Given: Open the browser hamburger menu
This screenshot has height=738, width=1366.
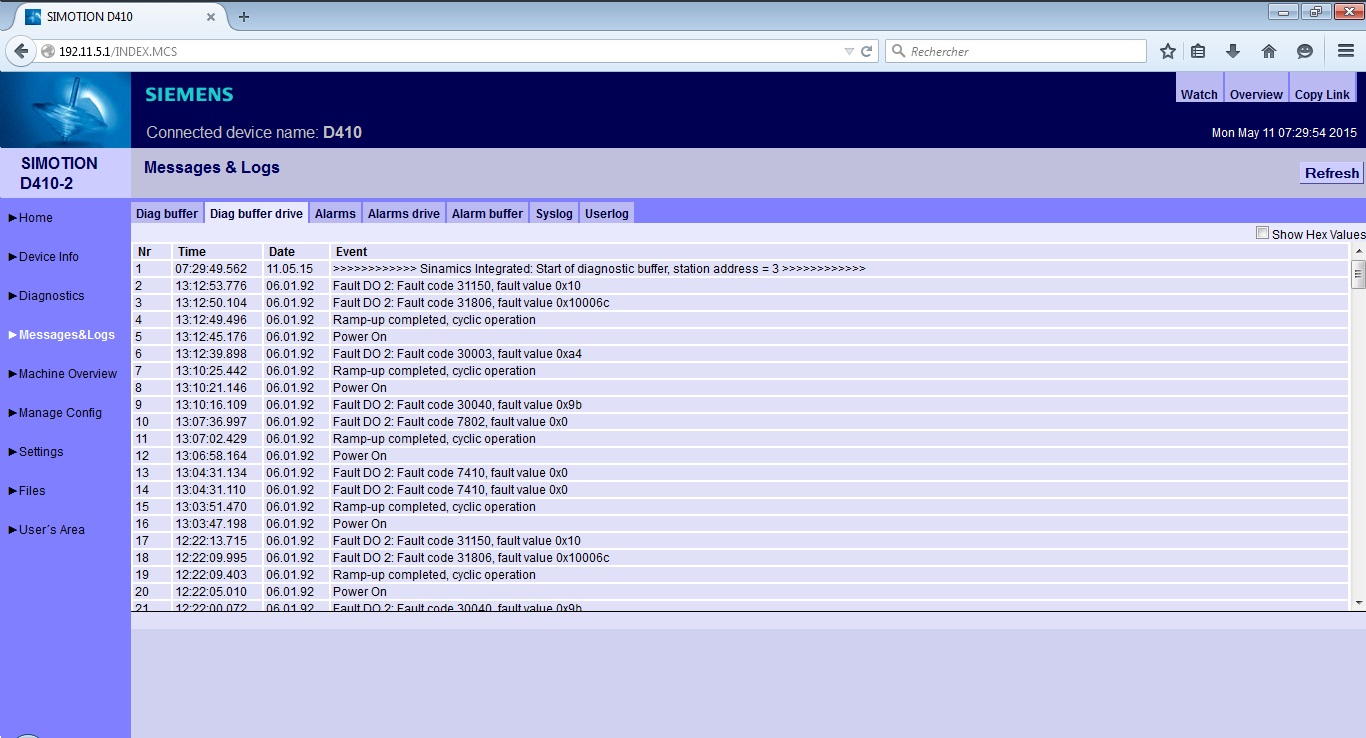Looking at the screenshot, I should click(1345, 51).
